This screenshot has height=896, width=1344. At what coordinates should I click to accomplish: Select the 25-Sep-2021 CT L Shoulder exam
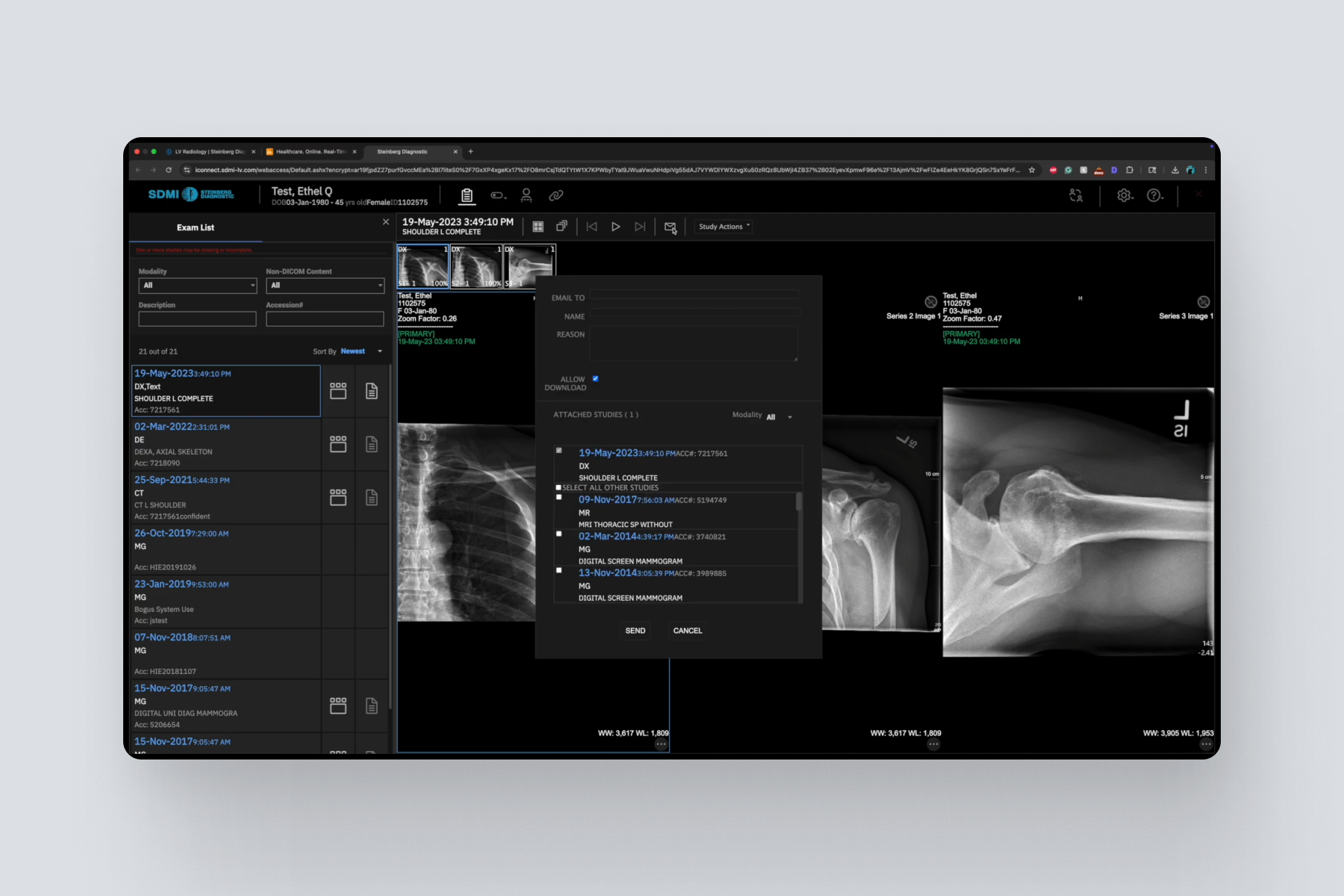225,498
